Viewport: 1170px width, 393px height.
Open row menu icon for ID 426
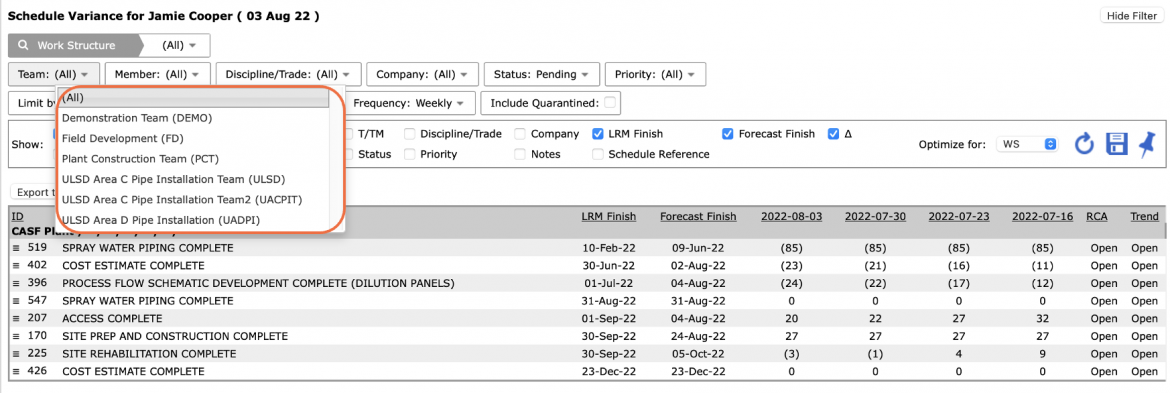tap(16, 371)
